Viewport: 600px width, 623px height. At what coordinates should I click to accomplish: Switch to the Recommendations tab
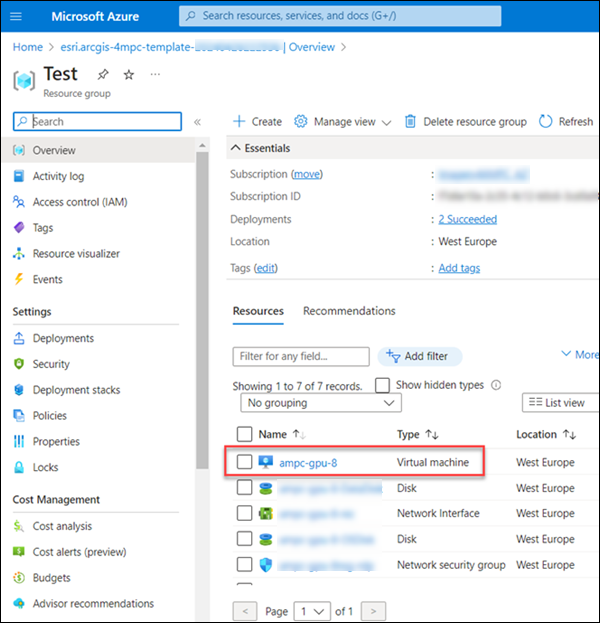(349, 311)
